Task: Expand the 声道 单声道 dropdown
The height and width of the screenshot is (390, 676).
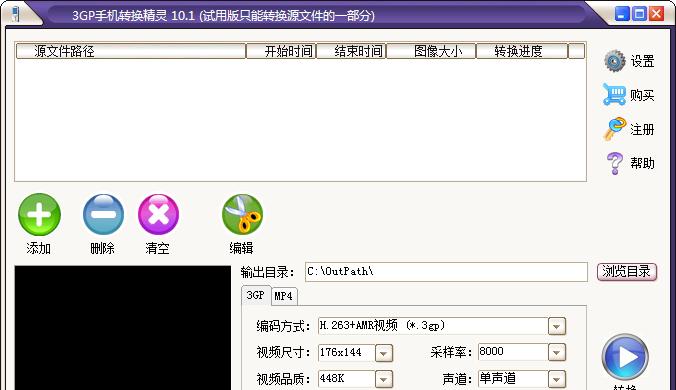Action: (557, 379)
